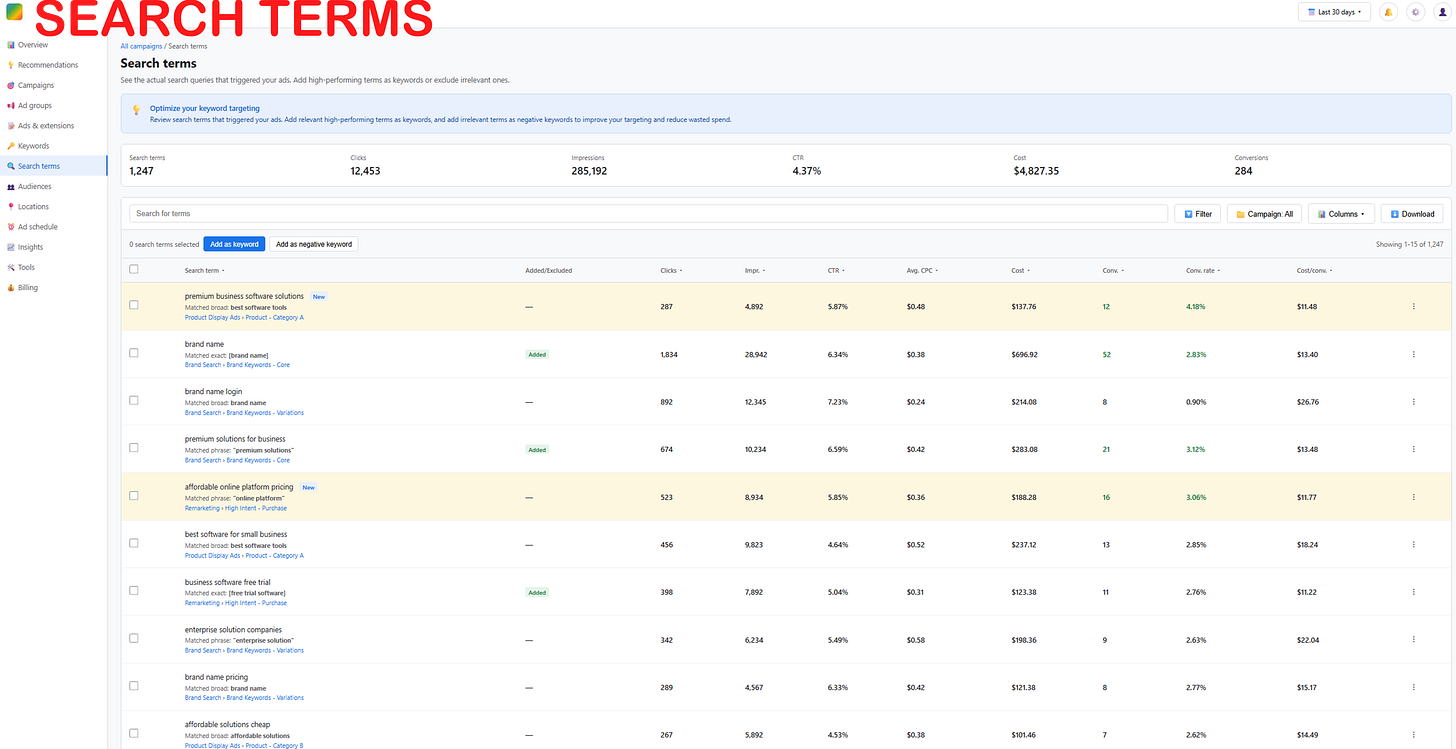Sort by Avg. CPC column
The height and width of the screenshot is (749, 1456).
pyautogui.click(x=922, y=270)
